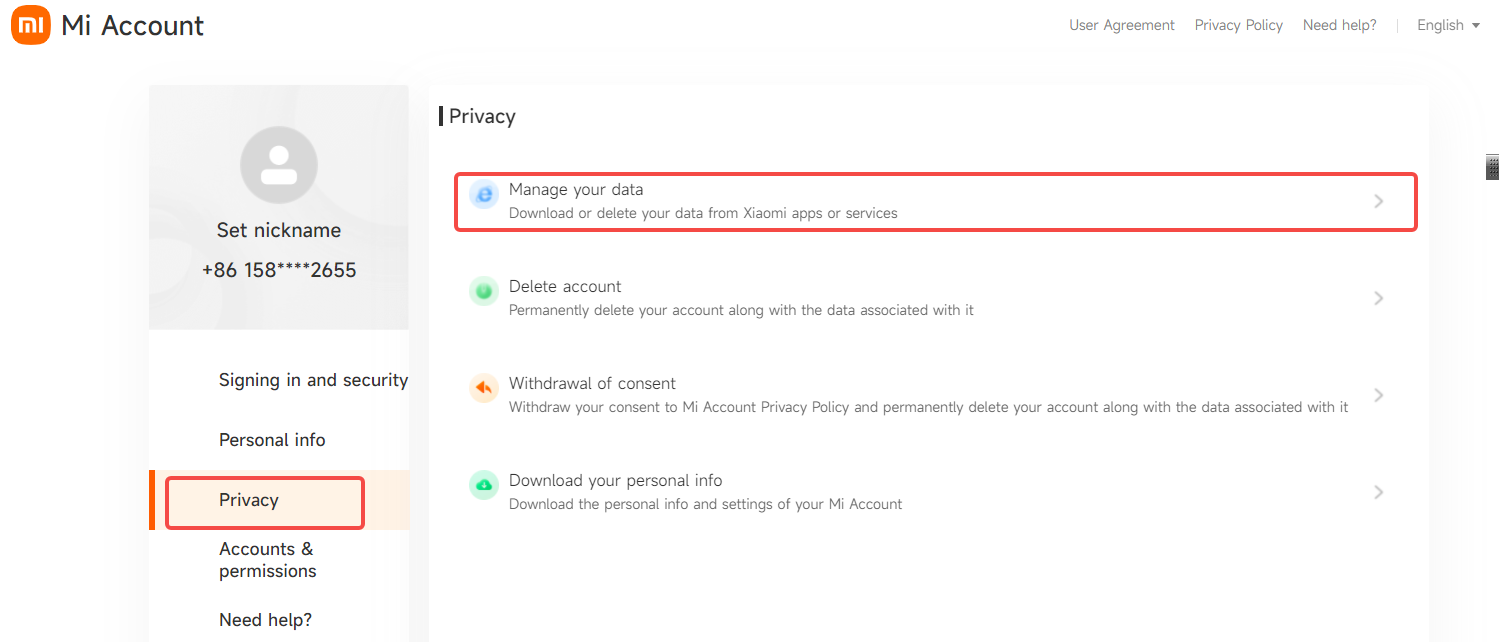The image size is (1499, 642).
Task: Click the profile avatar picture
Action: (x=279, y=166)
